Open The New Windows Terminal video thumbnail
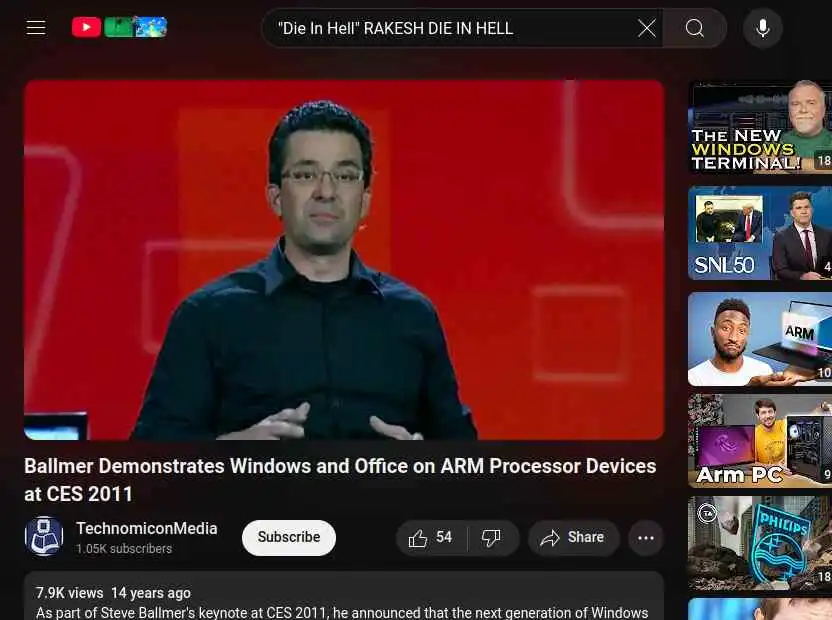 click(760, 126)
